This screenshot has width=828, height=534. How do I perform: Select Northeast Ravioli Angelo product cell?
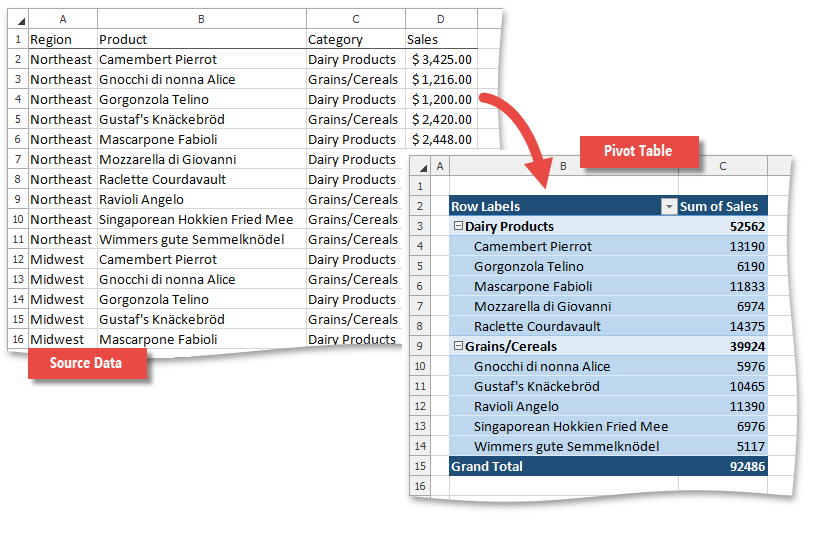pyautogui.click(x=202, y=200)
